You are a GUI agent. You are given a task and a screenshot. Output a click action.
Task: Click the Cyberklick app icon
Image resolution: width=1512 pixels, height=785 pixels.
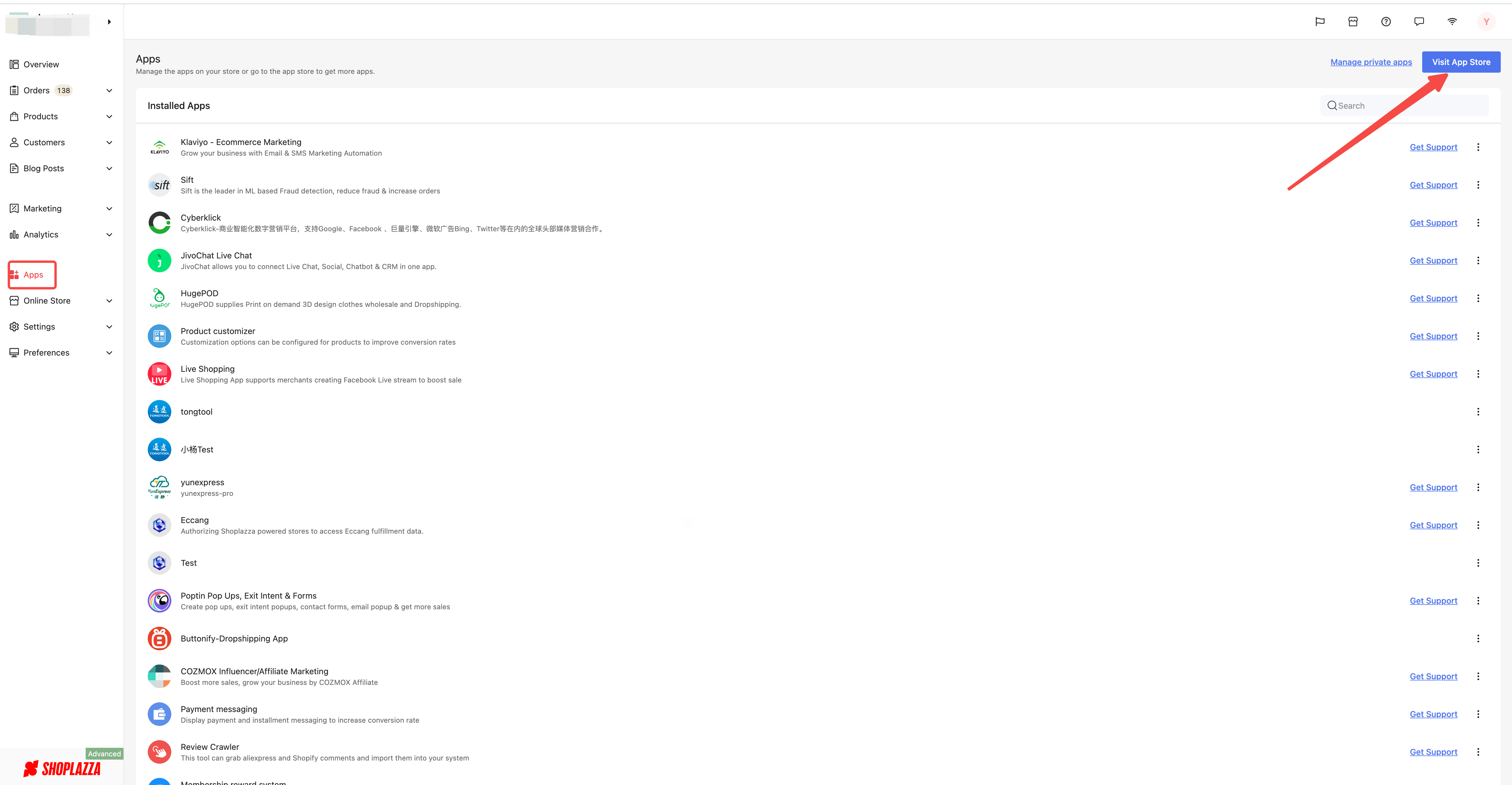[x=160, y=223]
